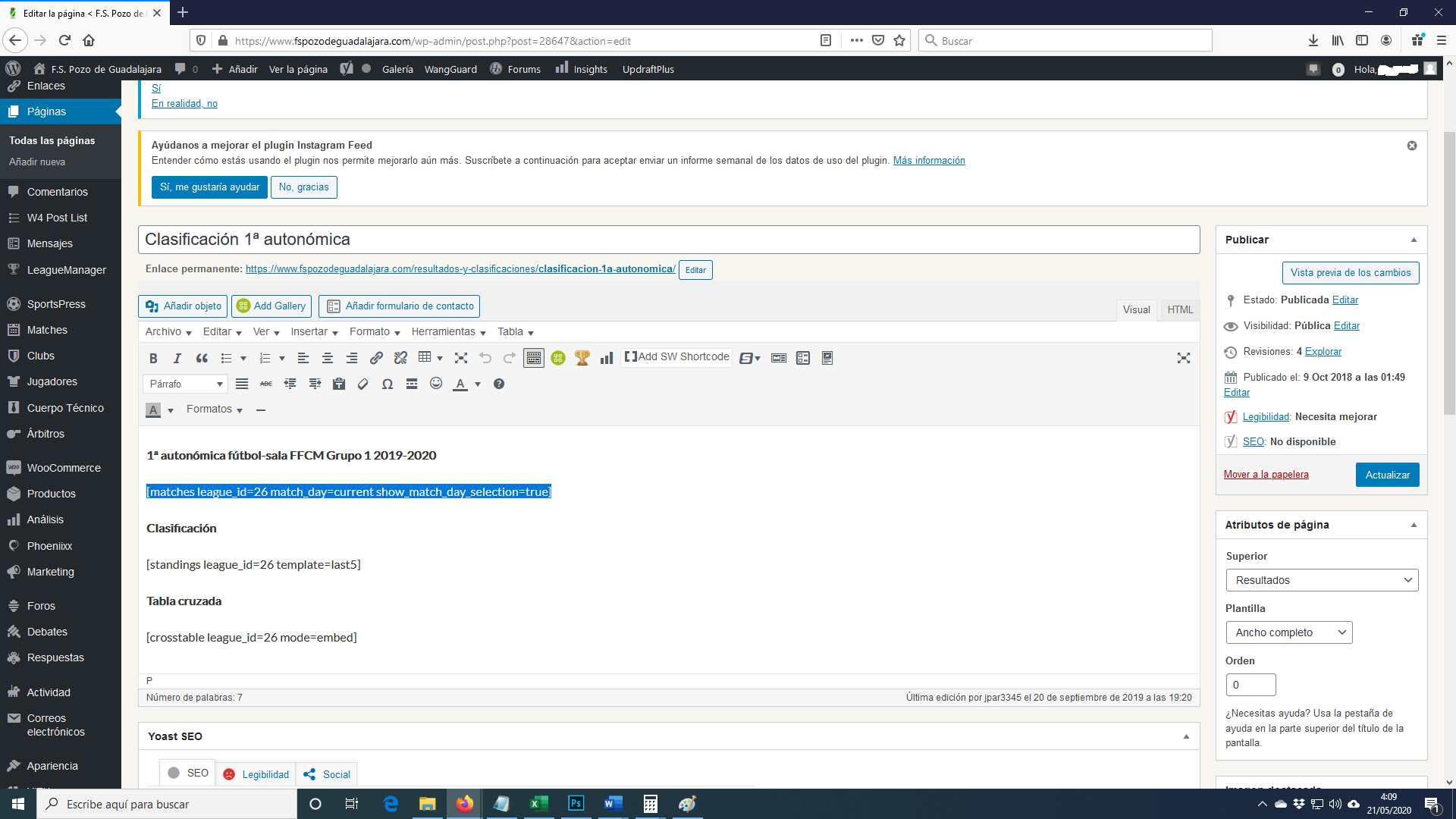Toggle the toolbar kitchen sink button
Screen dimensions: 1456x819
534,358
